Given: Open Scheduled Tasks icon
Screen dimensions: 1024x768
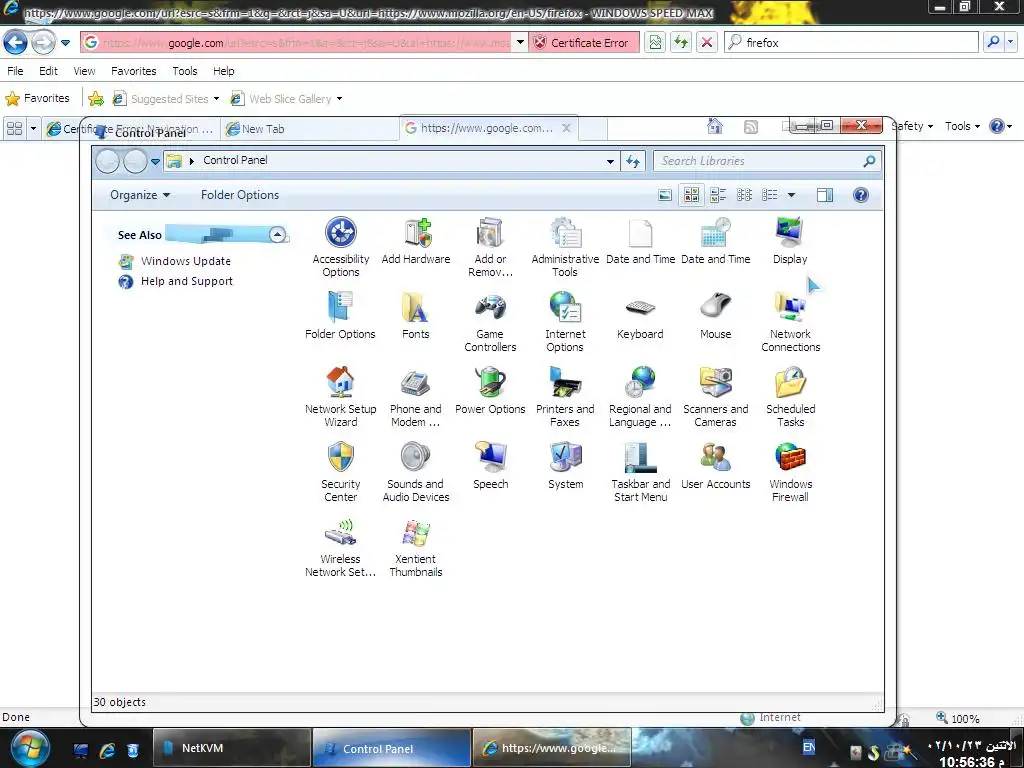Looking at the screenshot, I should [x=790, y=397].
